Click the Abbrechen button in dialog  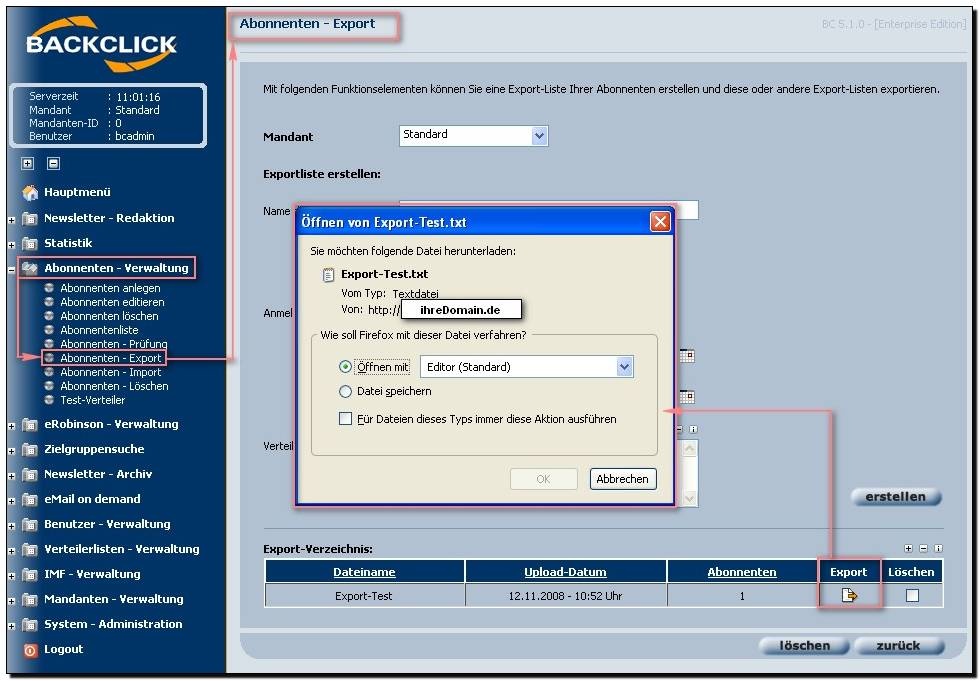point(622,479)
